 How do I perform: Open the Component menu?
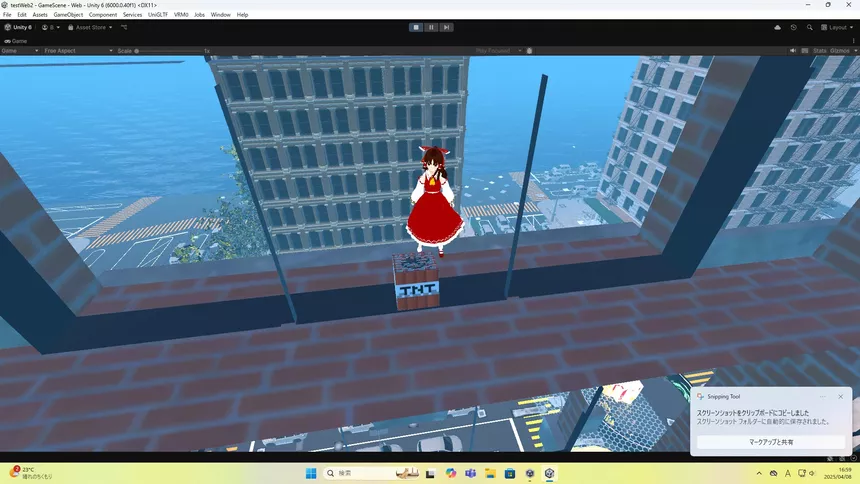click(103, 15)
